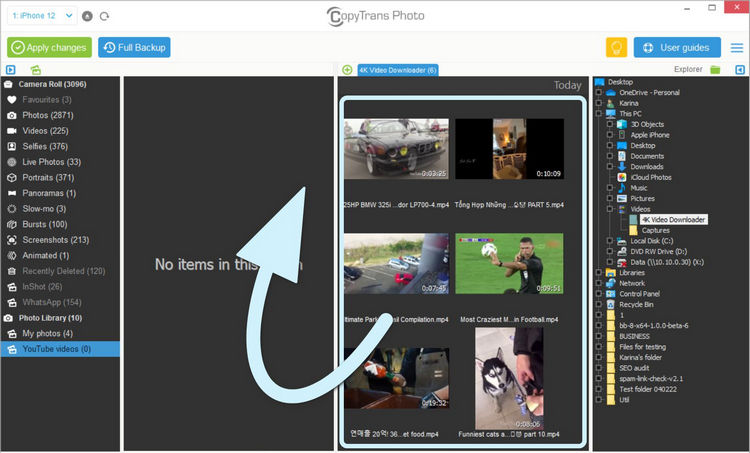Collapse the left device panel arrow

coord(11,70)
